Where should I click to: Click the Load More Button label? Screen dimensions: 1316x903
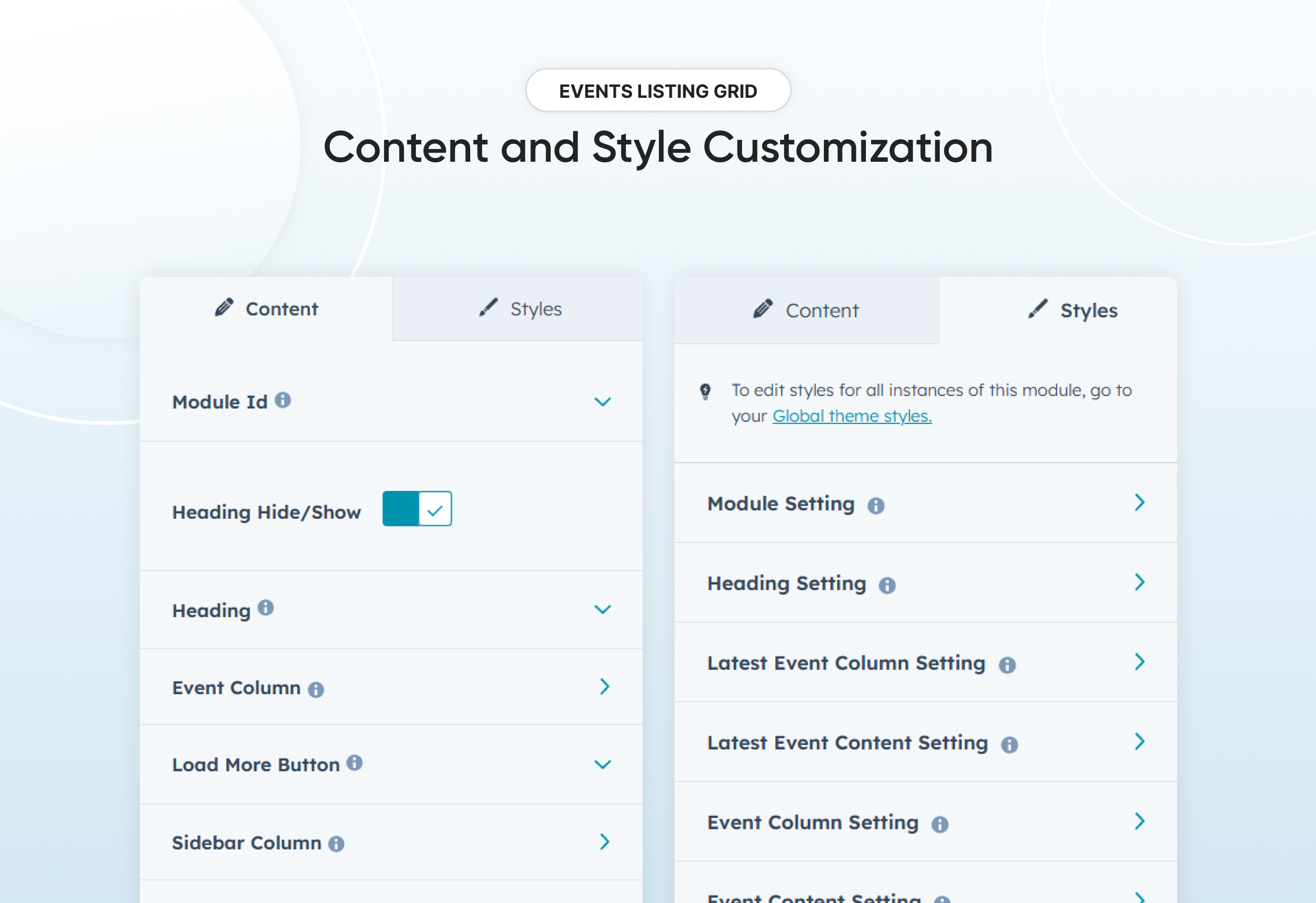pyautogui.click(x=256, y=765)
